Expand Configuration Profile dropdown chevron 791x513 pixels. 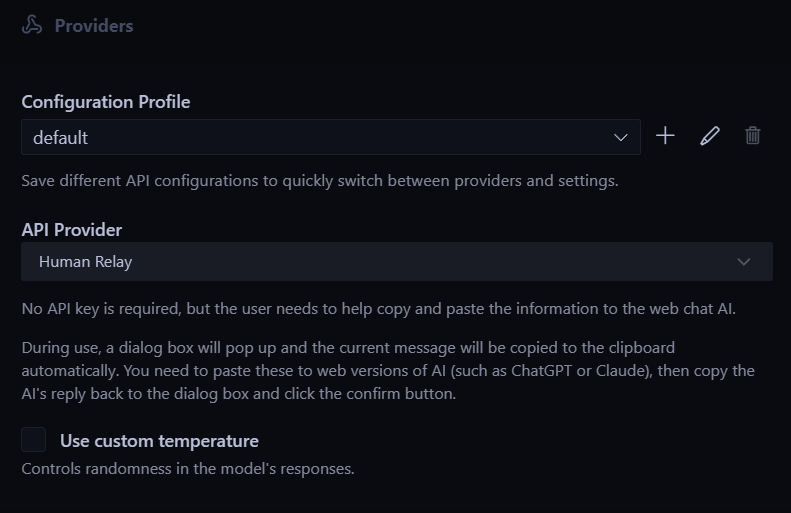pyautogui.click(x=621, y=138)
